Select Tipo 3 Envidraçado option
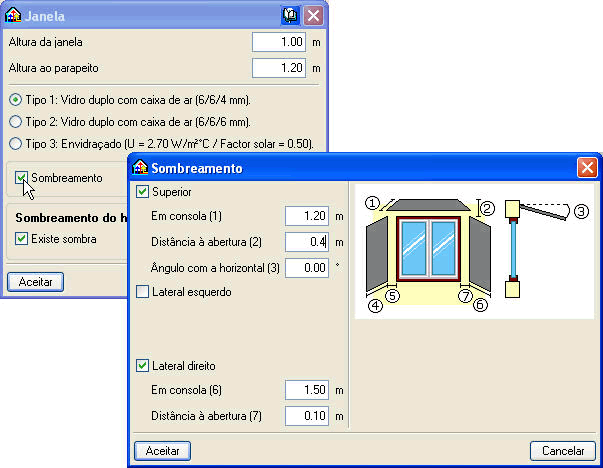 pyautogui.click(x=15, y=144)
